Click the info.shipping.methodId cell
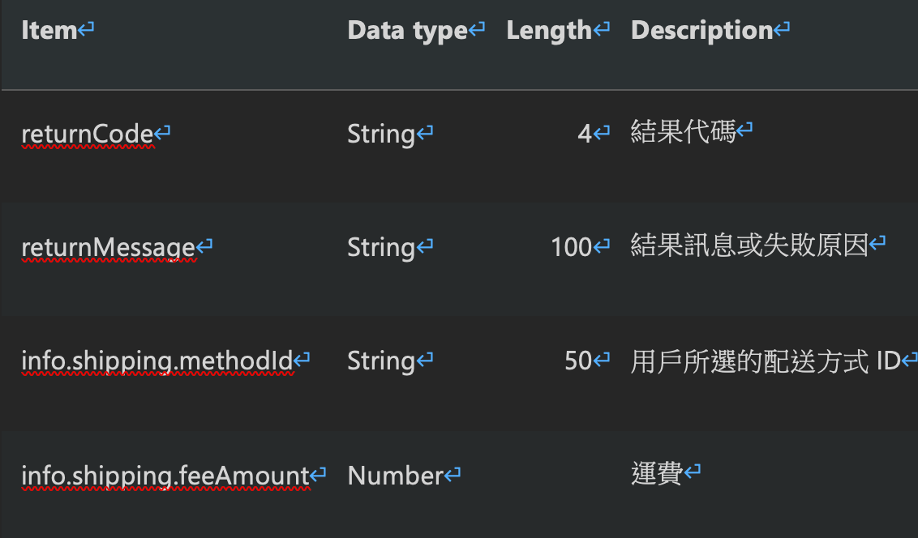The width and height of the screenshot is (918, 538). tap(157, 362)
